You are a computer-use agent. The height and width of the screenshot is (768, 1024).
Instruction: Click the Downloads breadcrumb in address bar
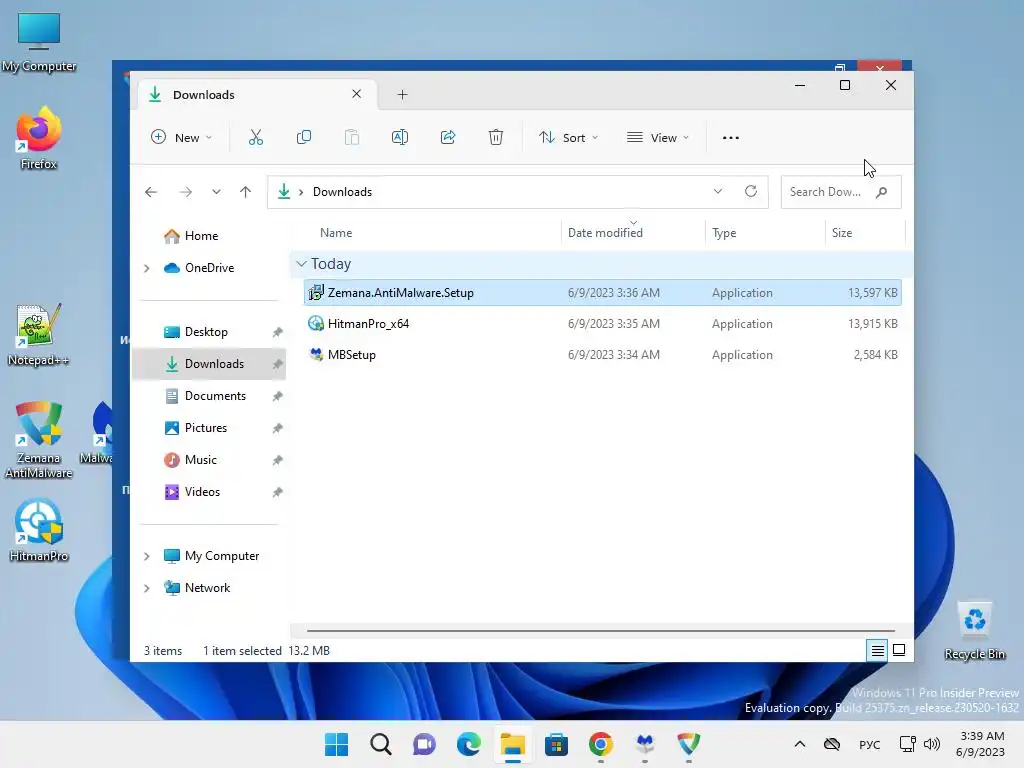pyautogui.click(x=342, y=192)
